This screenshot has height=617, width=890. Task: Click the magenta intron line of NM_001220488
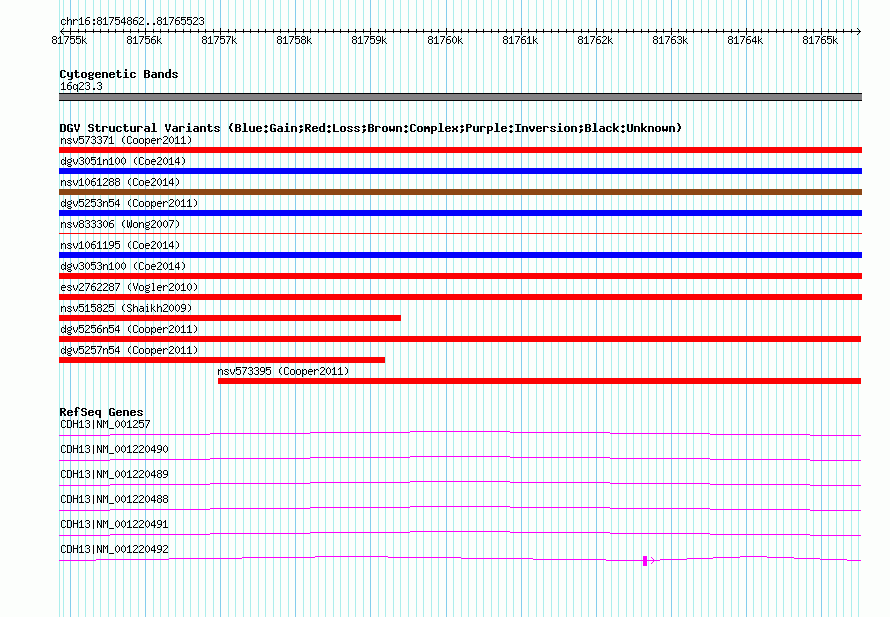pos(460,507)
